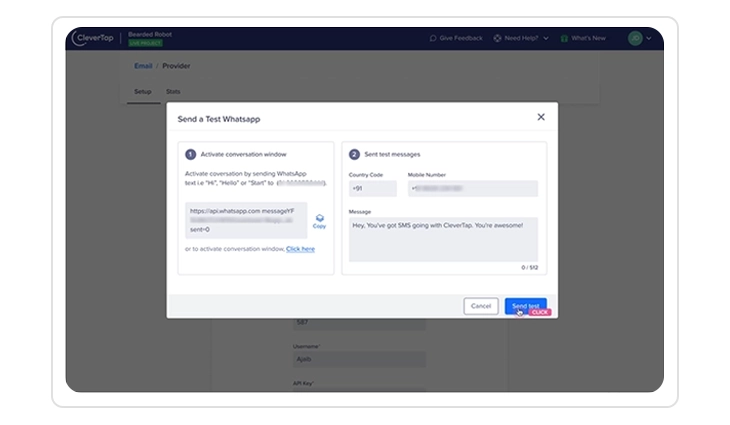Screen dimensions: 730x425
Task: Click the Need Help lifebuoy icon
Action: 497,38
